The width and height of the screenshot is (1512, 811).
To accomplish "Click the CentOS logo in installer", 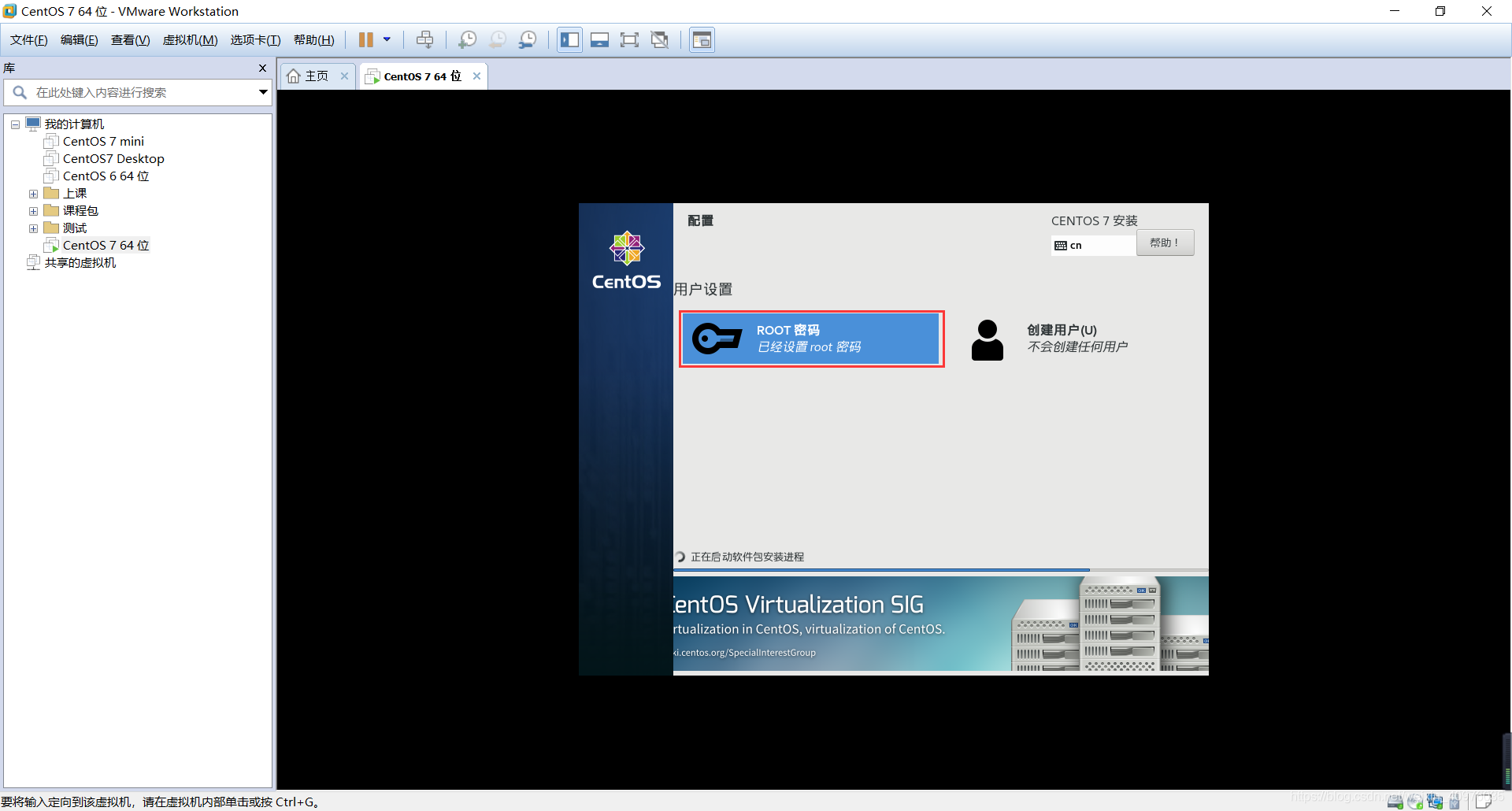I will [x=627, y=261].
